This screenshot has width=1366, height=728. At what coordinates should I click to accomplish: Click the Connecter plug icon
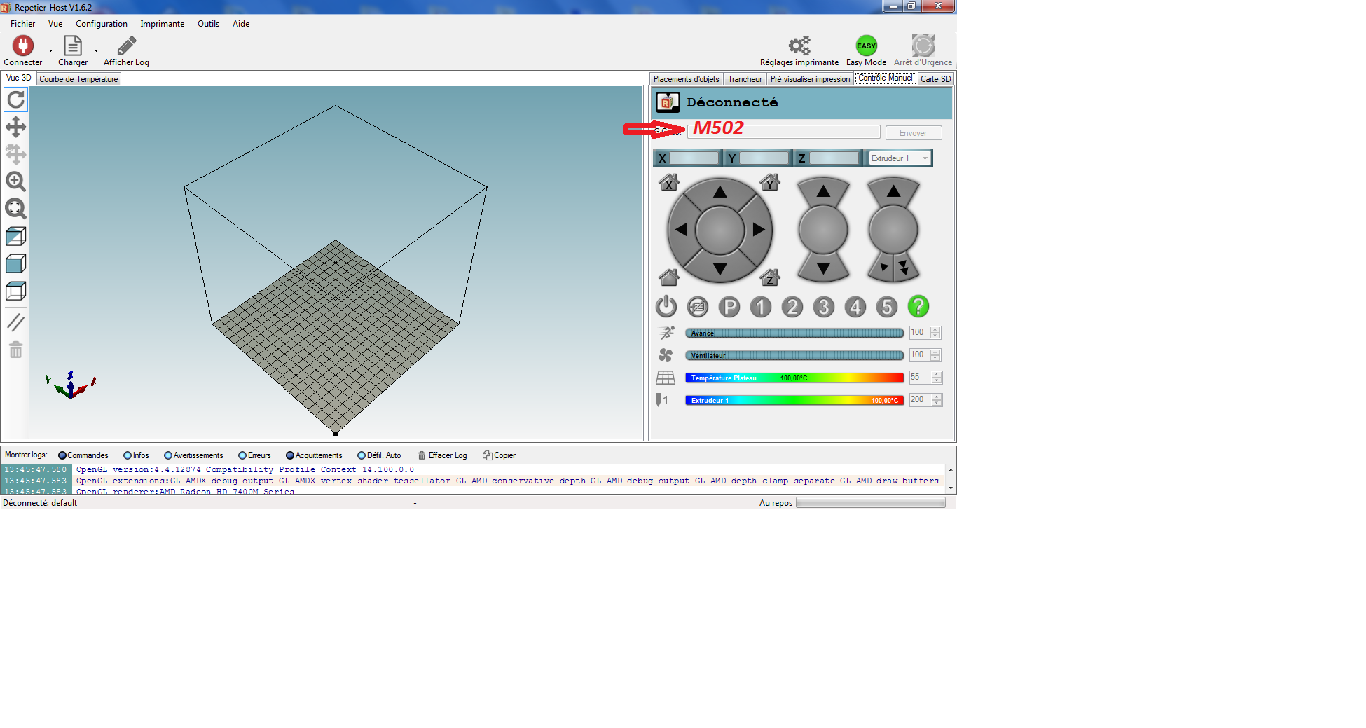[x=22, y=46]
